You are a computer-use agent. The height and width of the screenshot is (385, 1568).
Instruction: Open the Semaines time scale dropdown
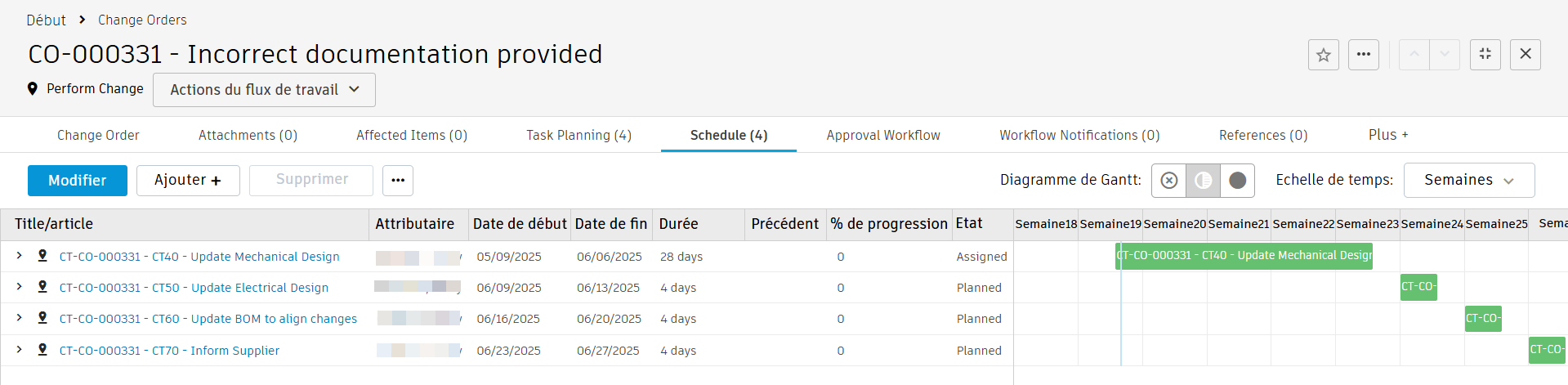coord(1468,181)
